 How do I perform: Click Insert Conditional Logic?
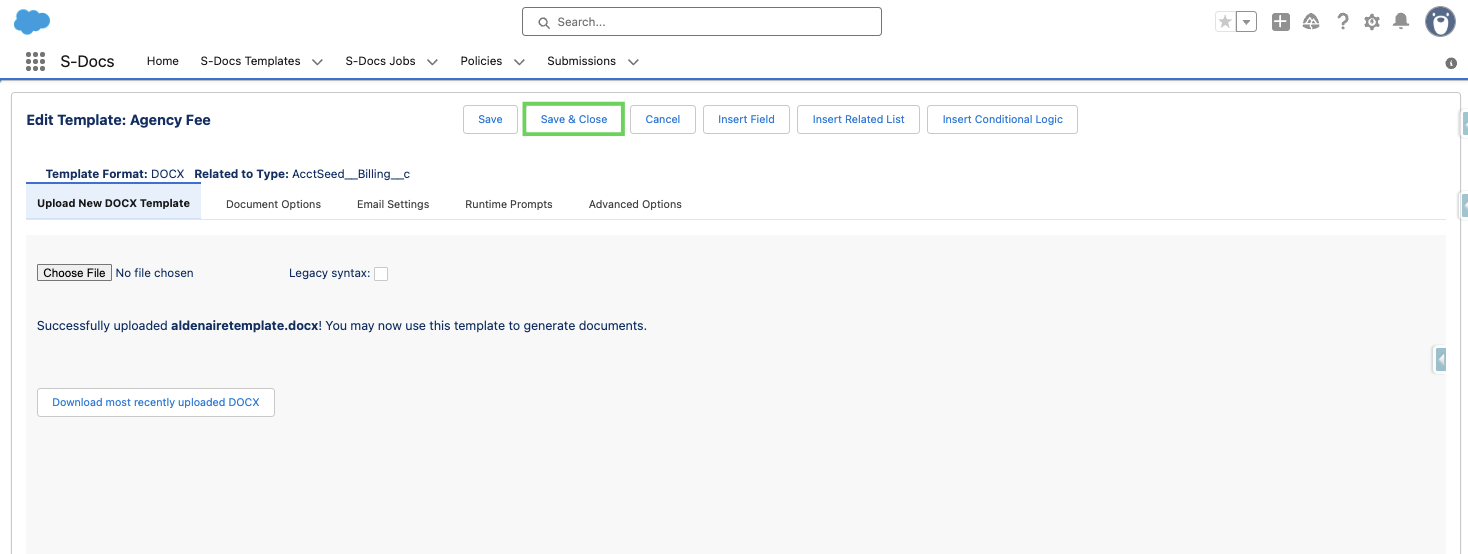pos(1002,119)
